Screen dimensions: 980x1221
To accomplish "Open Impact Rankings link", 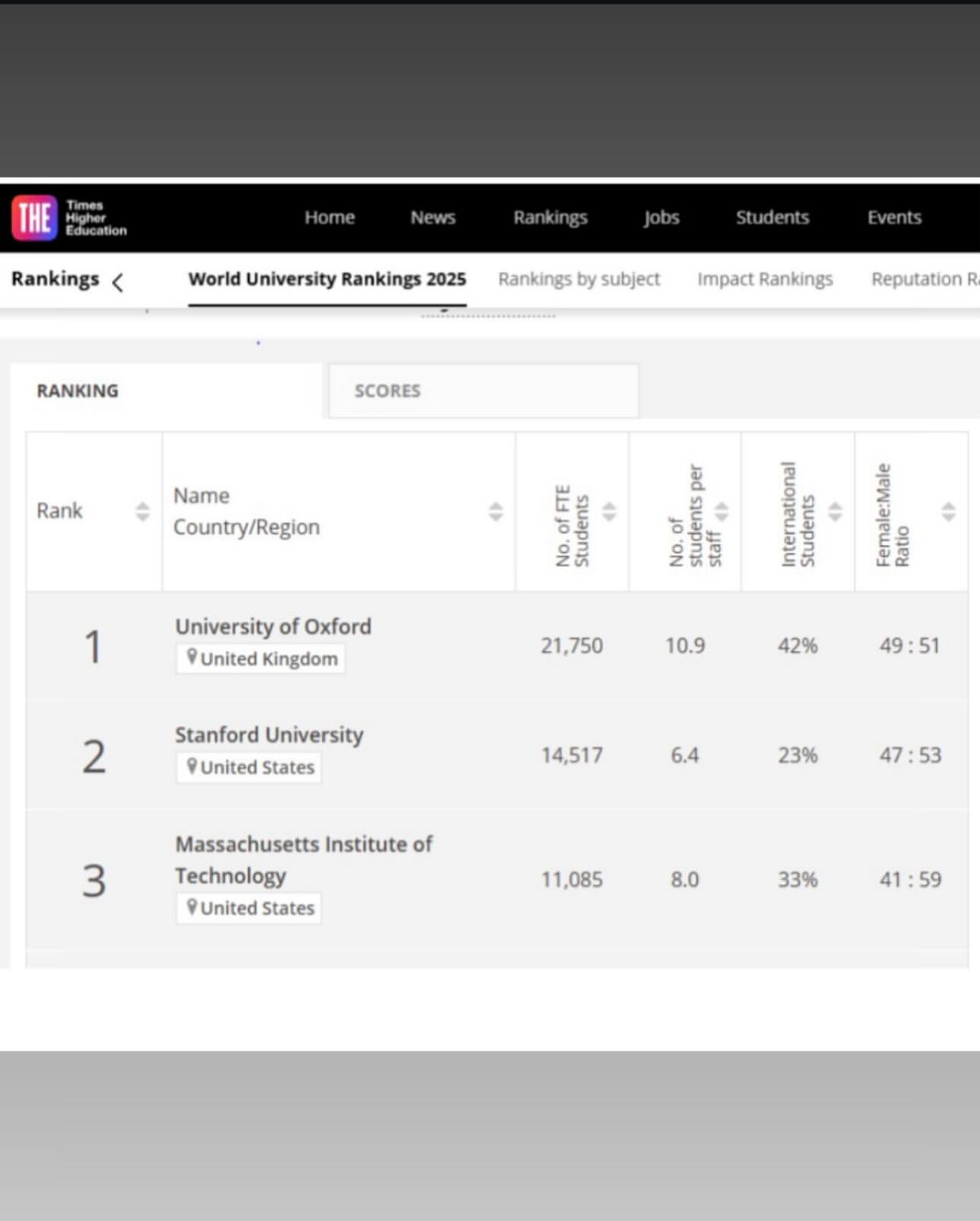I will pyautogui.click(x=764, y=279).
